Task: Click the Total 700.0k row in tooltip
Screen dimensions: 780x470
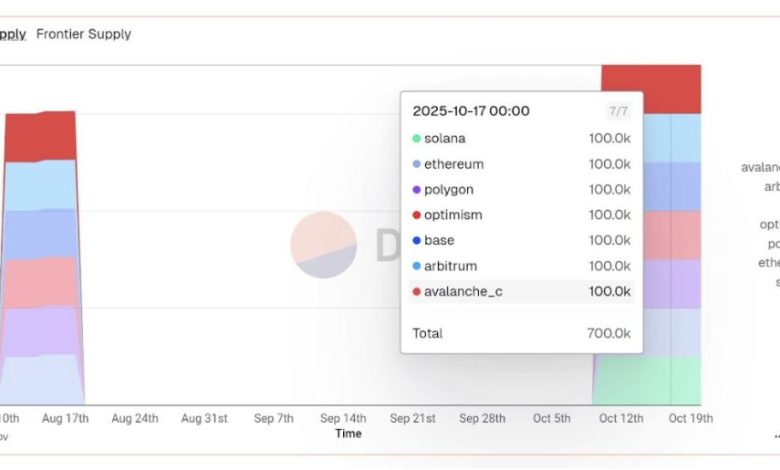Action: coord(521,333)
